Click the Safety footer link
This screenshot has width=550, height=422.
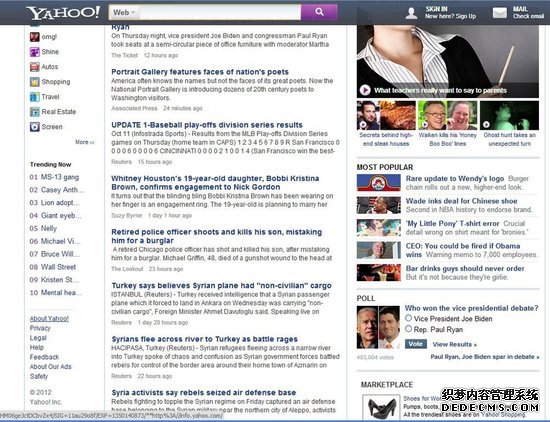[39, 376]
